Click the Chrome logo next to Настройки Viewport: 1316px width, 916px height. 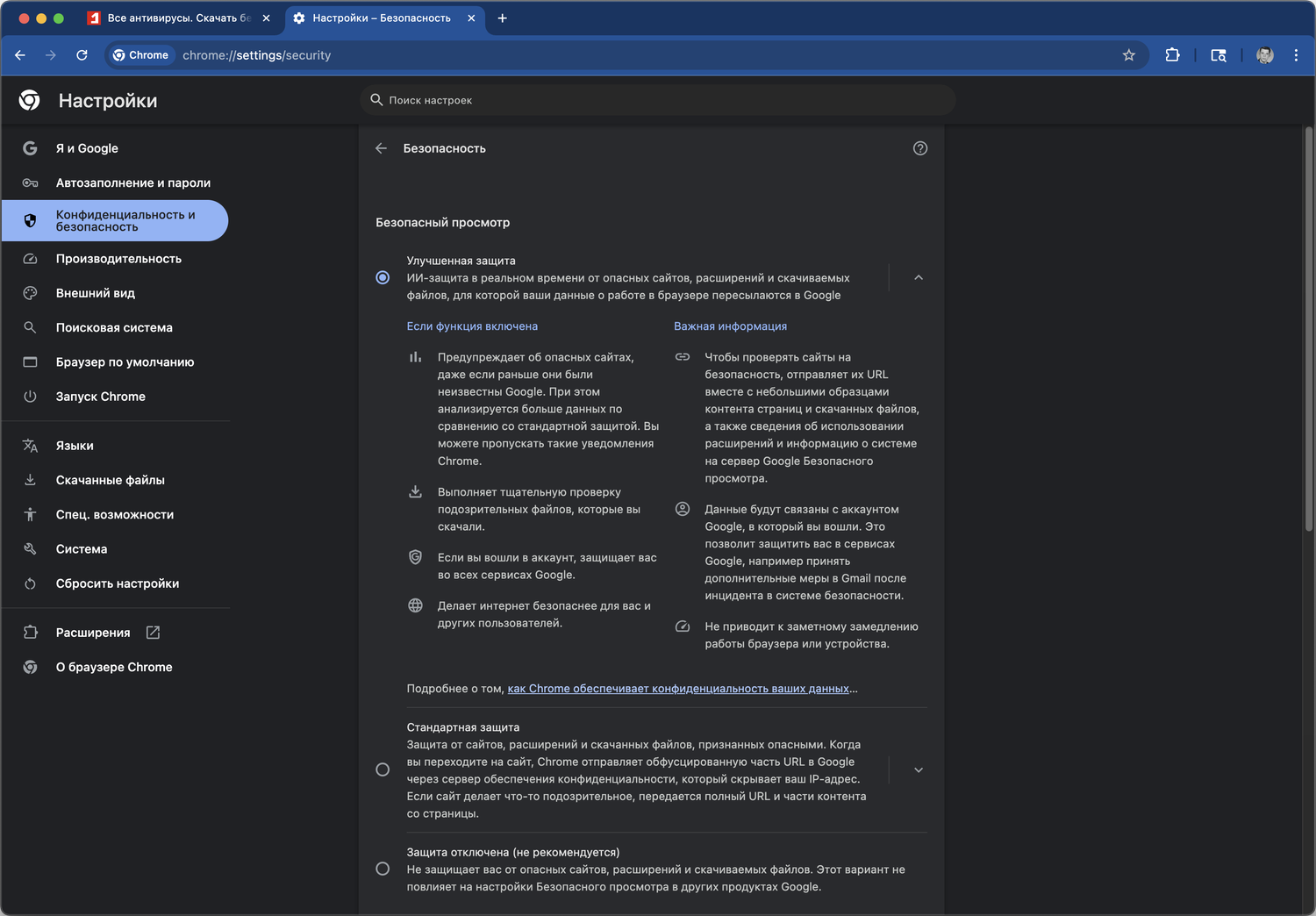point(30,100)
